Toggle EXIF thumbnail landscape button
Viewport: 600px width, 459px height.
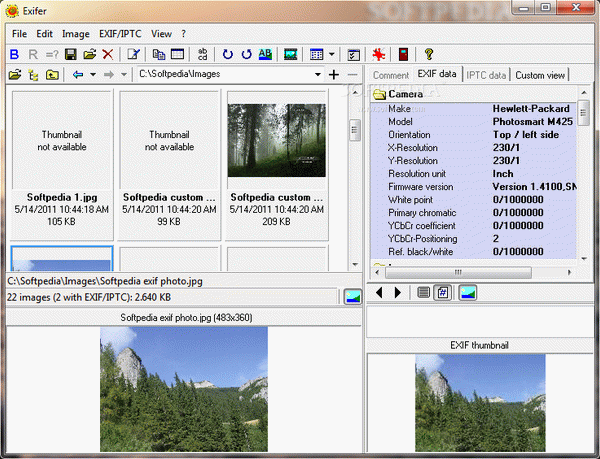pyautogui.click(x=468, y=293)
